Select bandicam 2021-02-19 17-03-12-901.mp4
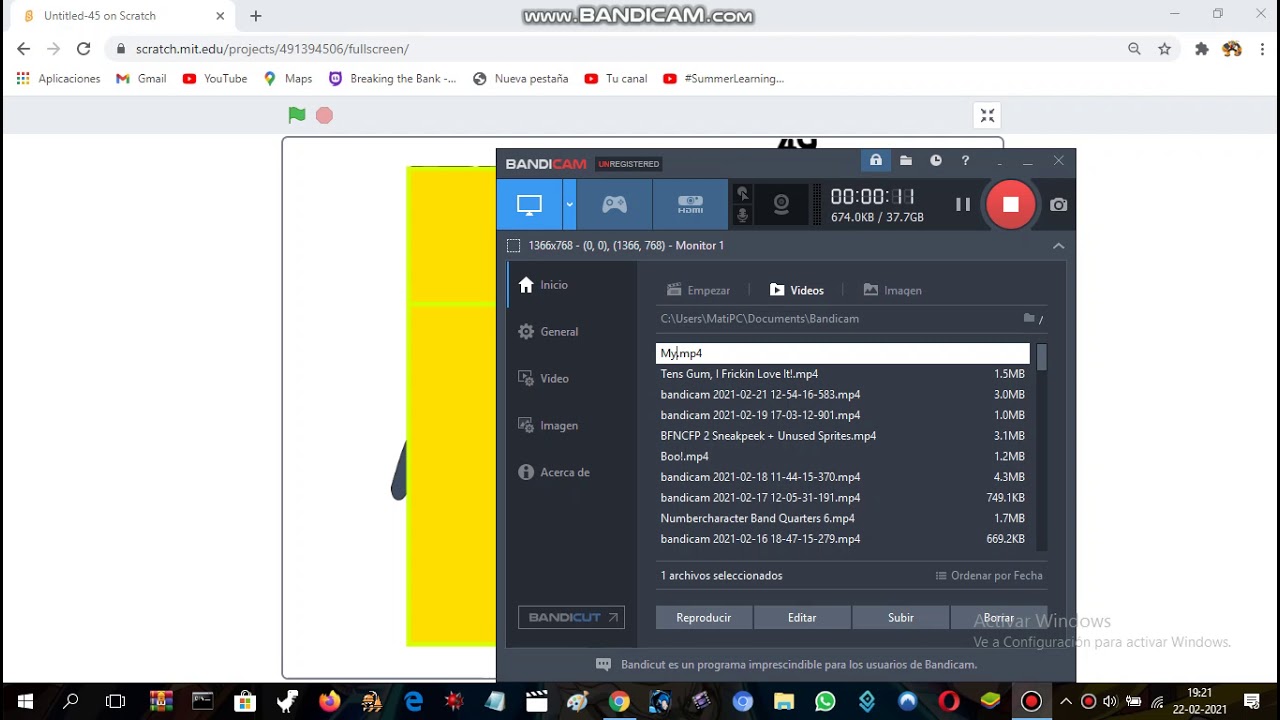Viewport: 1280px width, 720px height. tap(842, 415)
